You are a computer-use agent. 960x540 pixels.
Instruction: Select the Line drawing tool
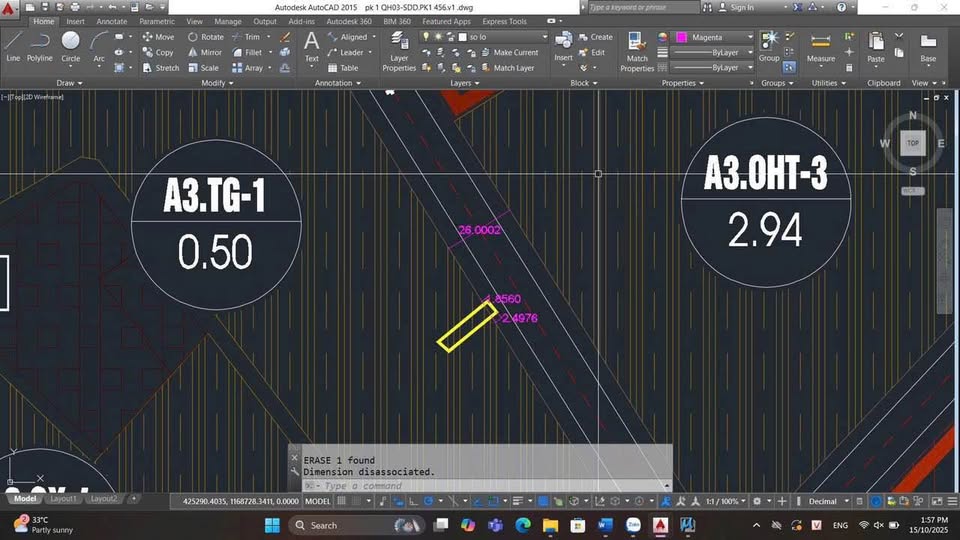(x=13, y=46)
